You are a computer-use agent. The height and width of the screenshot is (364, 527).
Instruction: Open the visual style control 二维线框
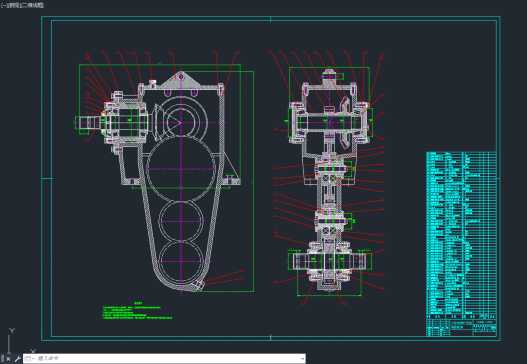point(33,5)
